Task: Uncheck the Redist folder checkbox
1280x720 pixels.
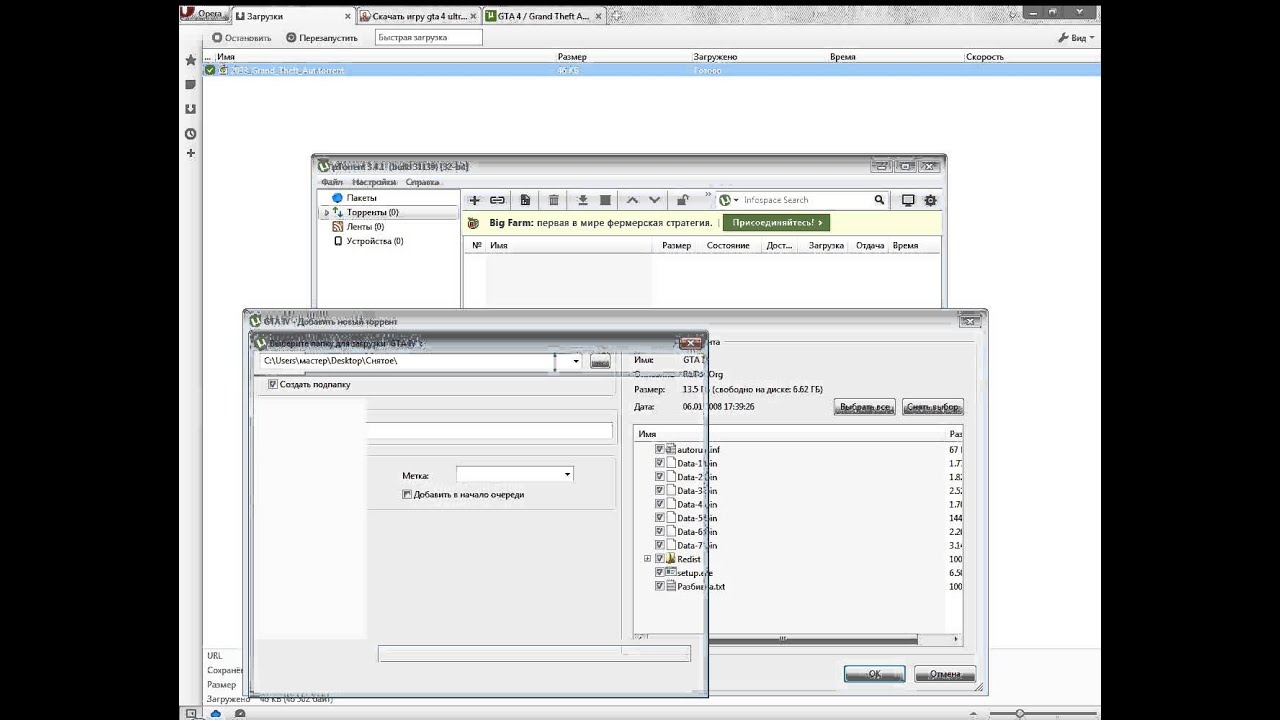Action: (x=659, y=559)
